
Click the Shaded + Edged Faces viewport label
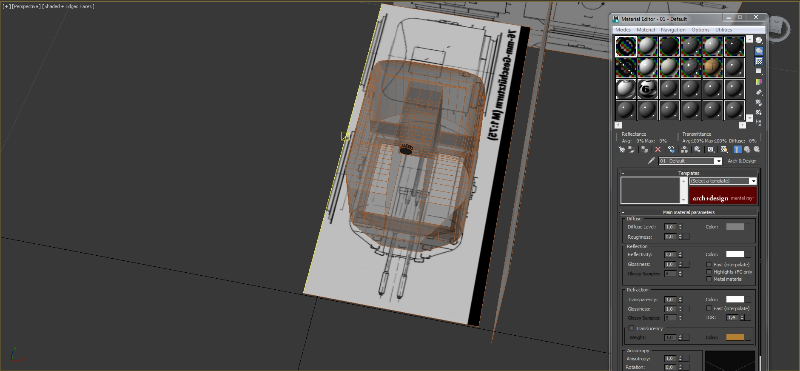pyautogui.click(x=68, y=6)
